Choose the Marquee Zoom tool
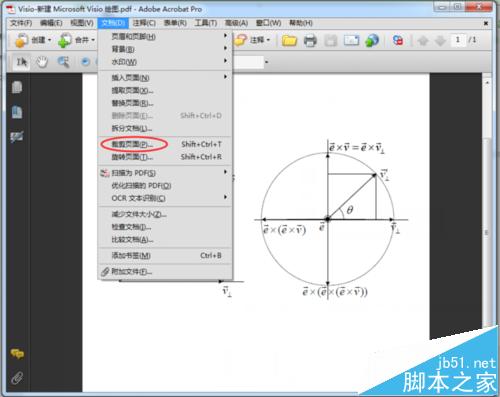 coord(63,62)
